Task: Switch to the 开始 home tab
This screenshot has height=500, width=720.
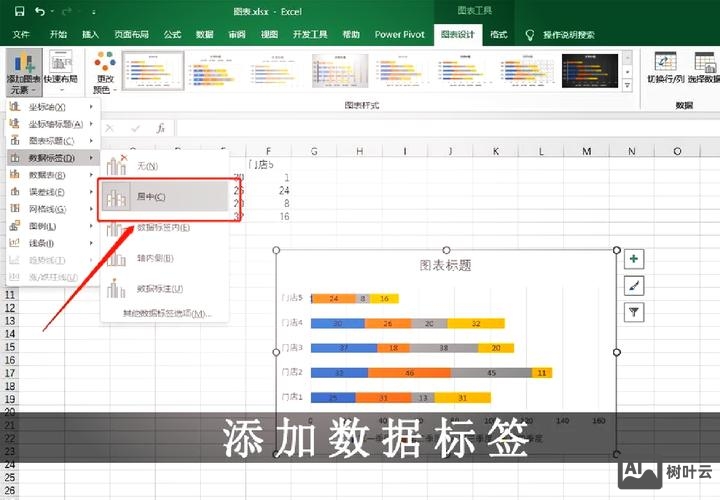Action: (58, 34)
